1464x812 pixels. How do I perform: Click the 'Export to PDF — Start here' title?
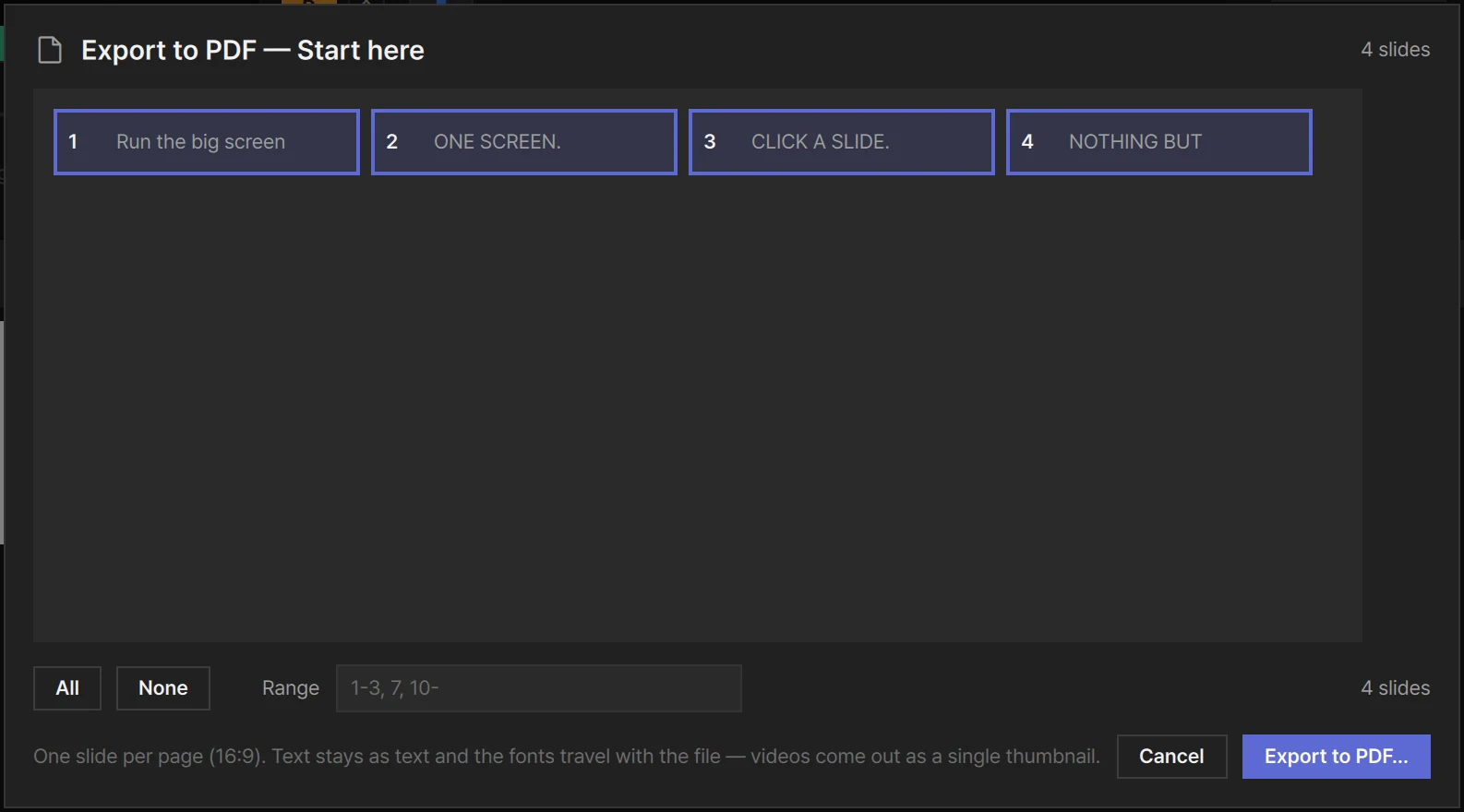click(253, 50)
